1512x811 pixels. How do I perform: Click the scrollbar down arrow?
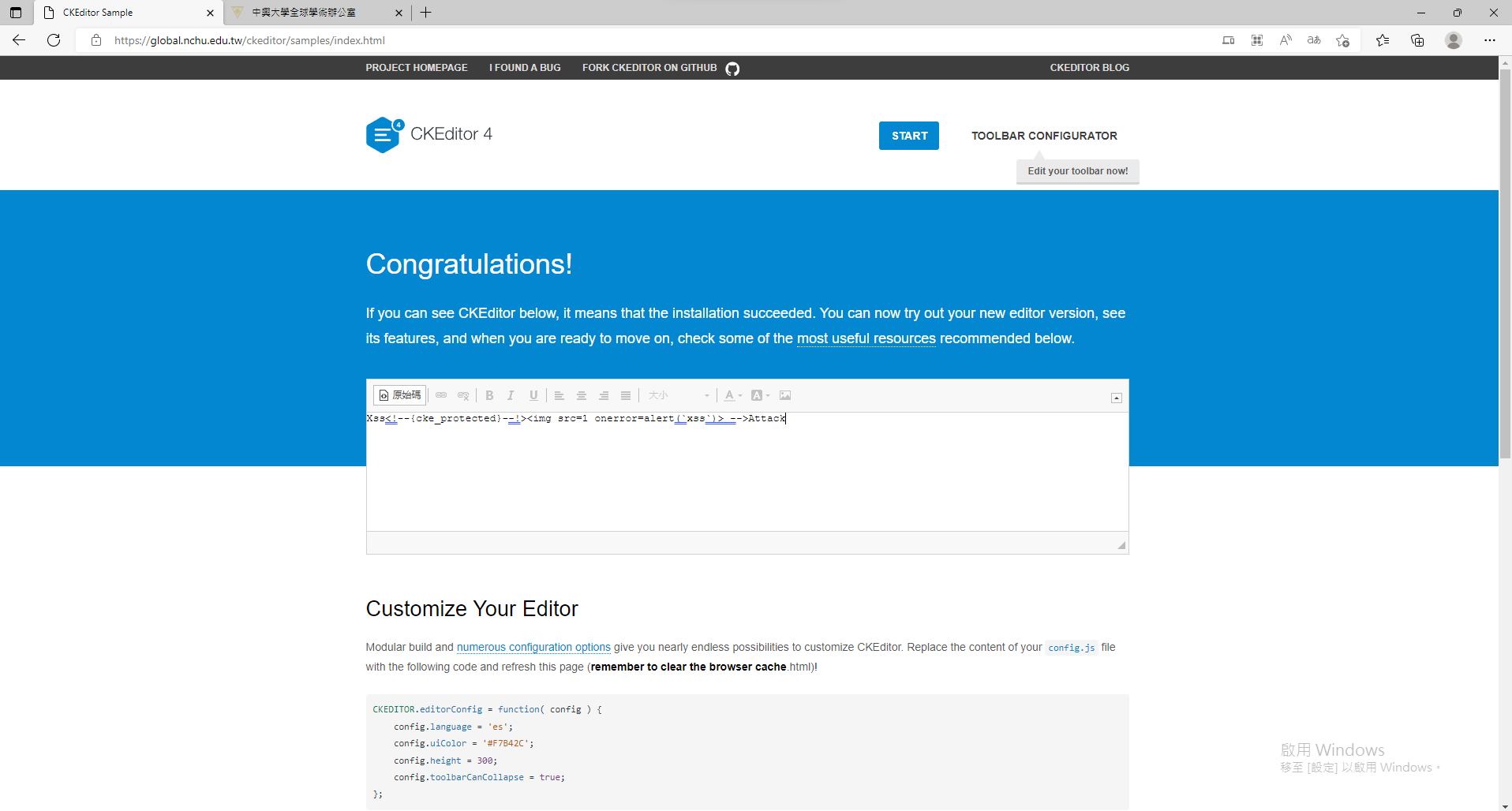(x=1505, y=805)
